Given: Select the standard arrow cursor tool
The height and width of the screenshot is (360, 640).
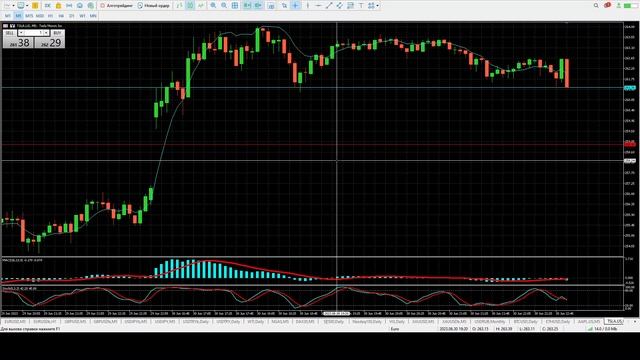Looking at the screenshot, I should (x=284, y=6).
